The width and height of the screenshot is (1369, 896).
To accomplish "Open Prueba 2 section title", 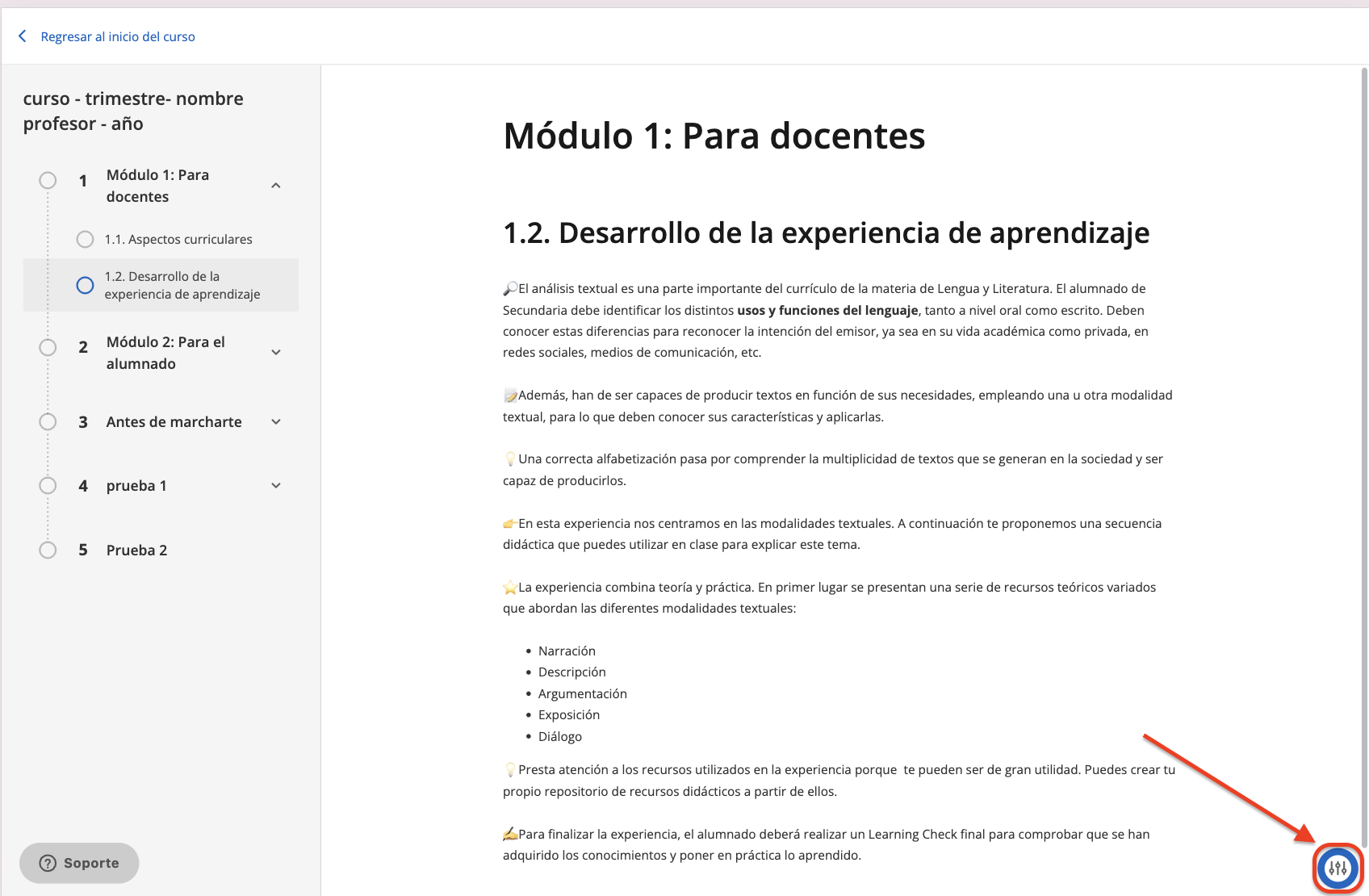I will click(x=136, y=550).
